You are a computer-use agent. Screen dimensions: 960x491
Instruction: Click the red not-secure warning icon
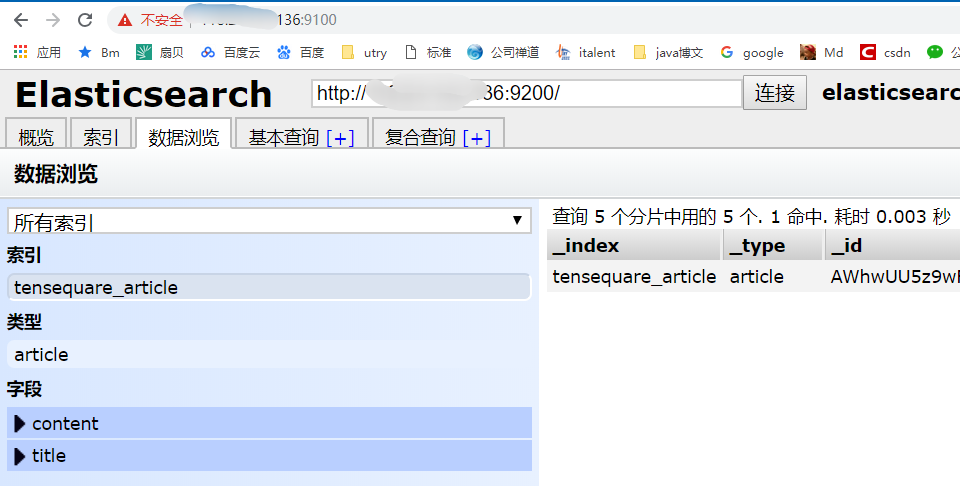(125, 20)
